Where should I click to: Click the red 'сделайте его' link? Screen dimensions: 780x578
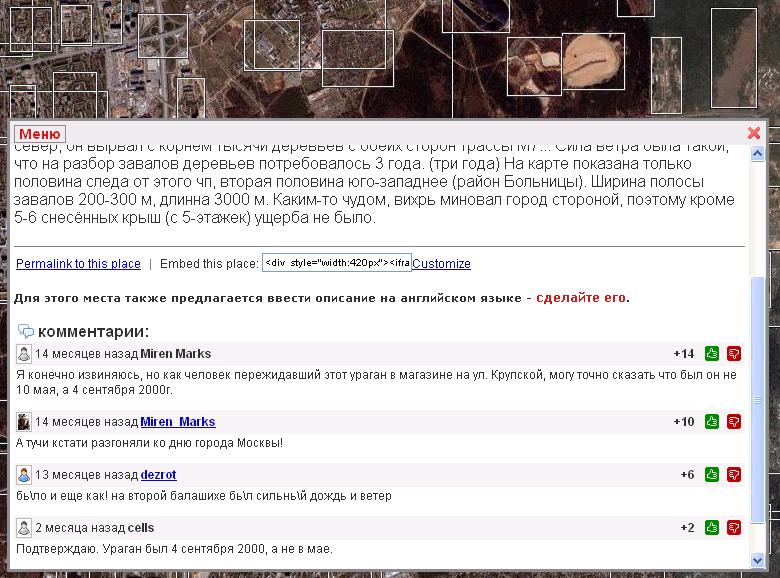(581, 298)
